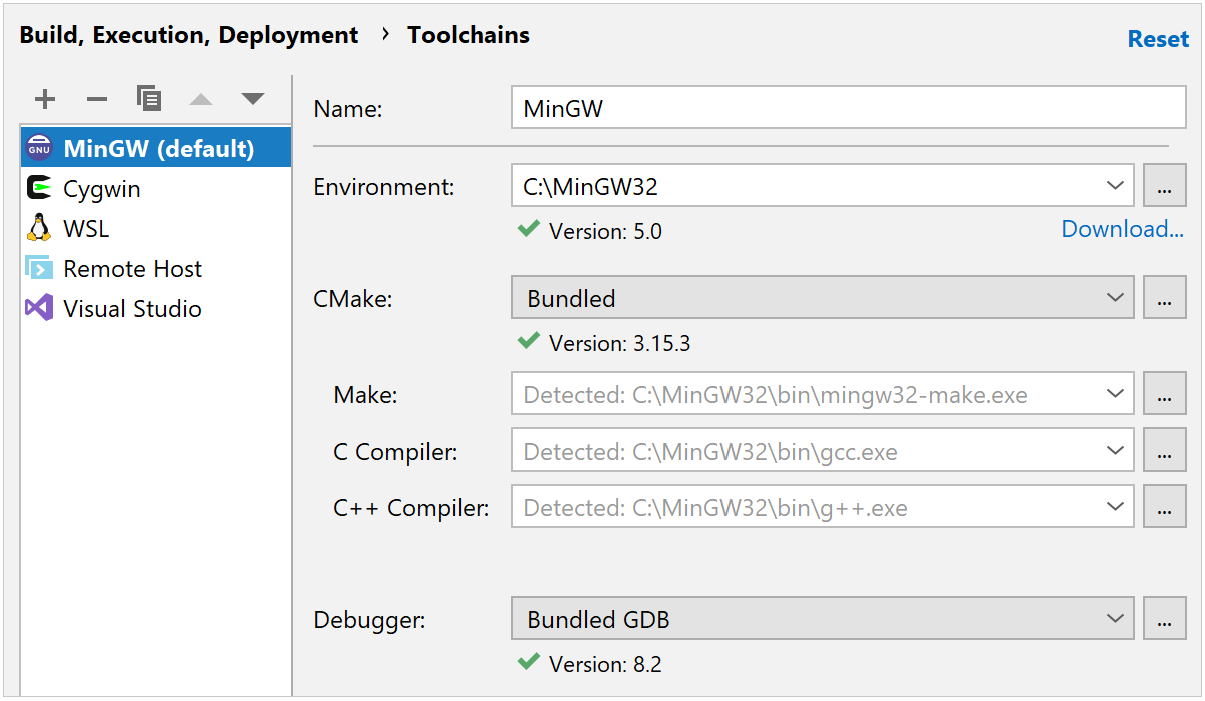
Task: Add a new toolchain with plus icon
Action: (x=45, y=99)
